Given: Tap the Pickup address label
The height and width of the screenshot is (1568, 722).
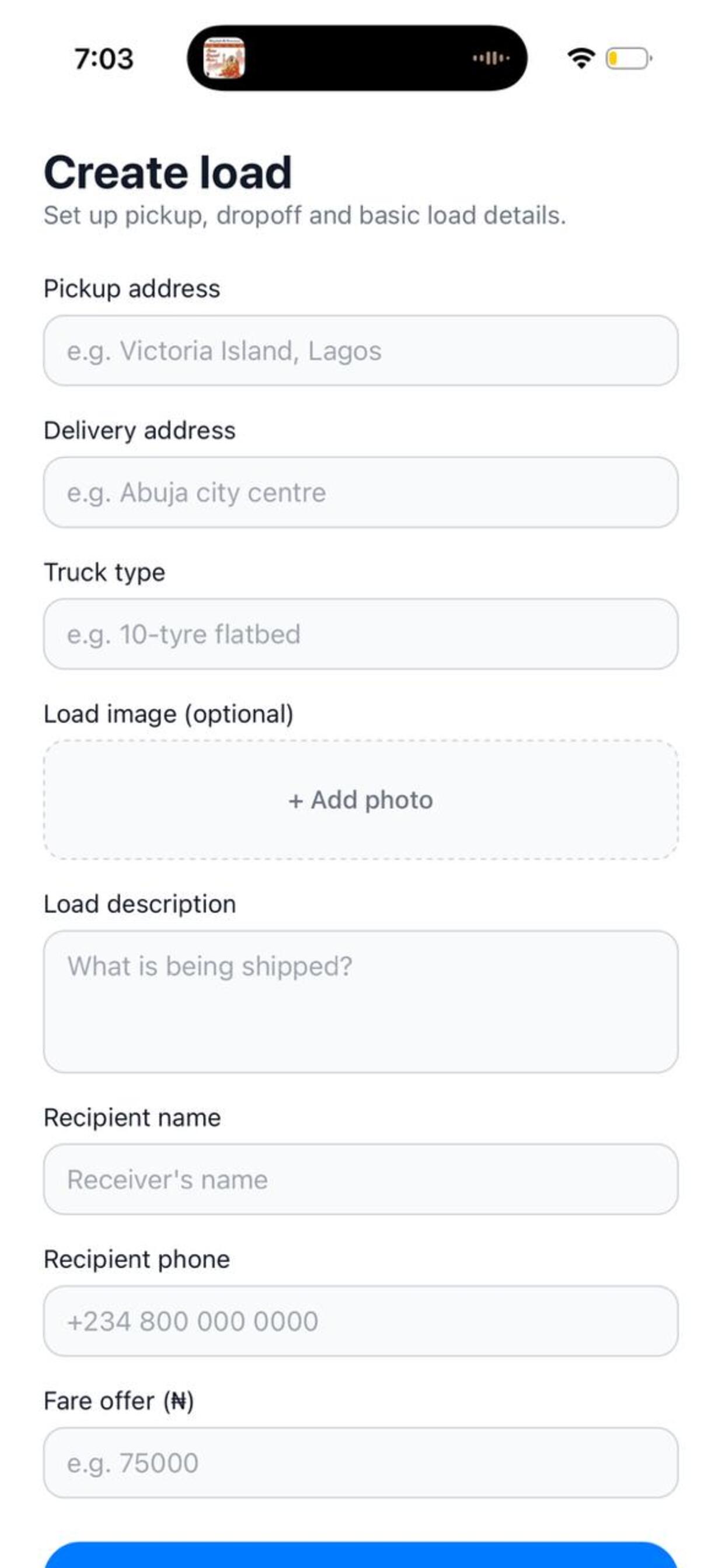Looking at the screenshot, I should 131,289.
